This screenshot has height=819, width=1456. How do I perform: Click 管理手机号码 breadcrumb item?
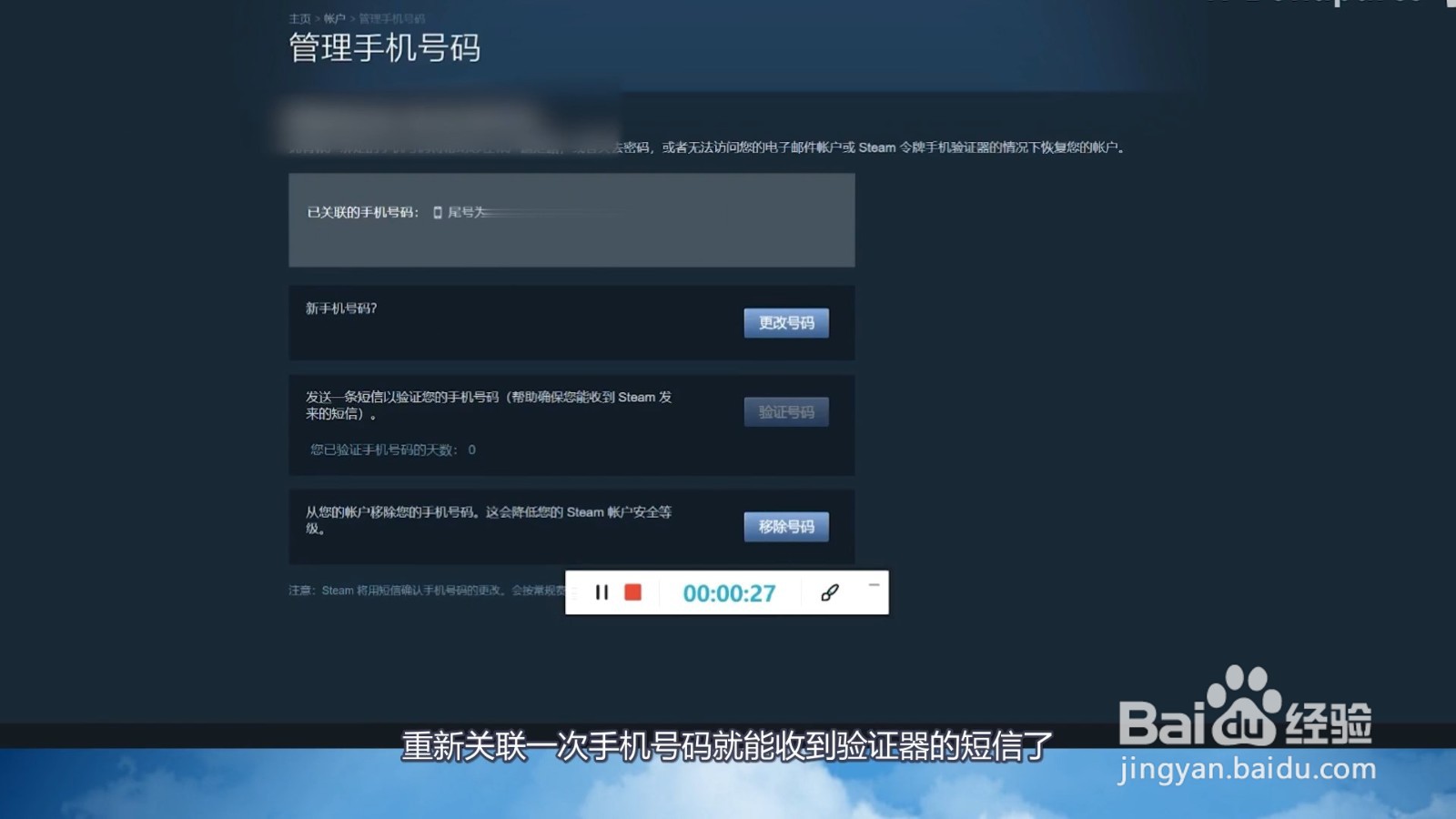[x=391, y=18]
